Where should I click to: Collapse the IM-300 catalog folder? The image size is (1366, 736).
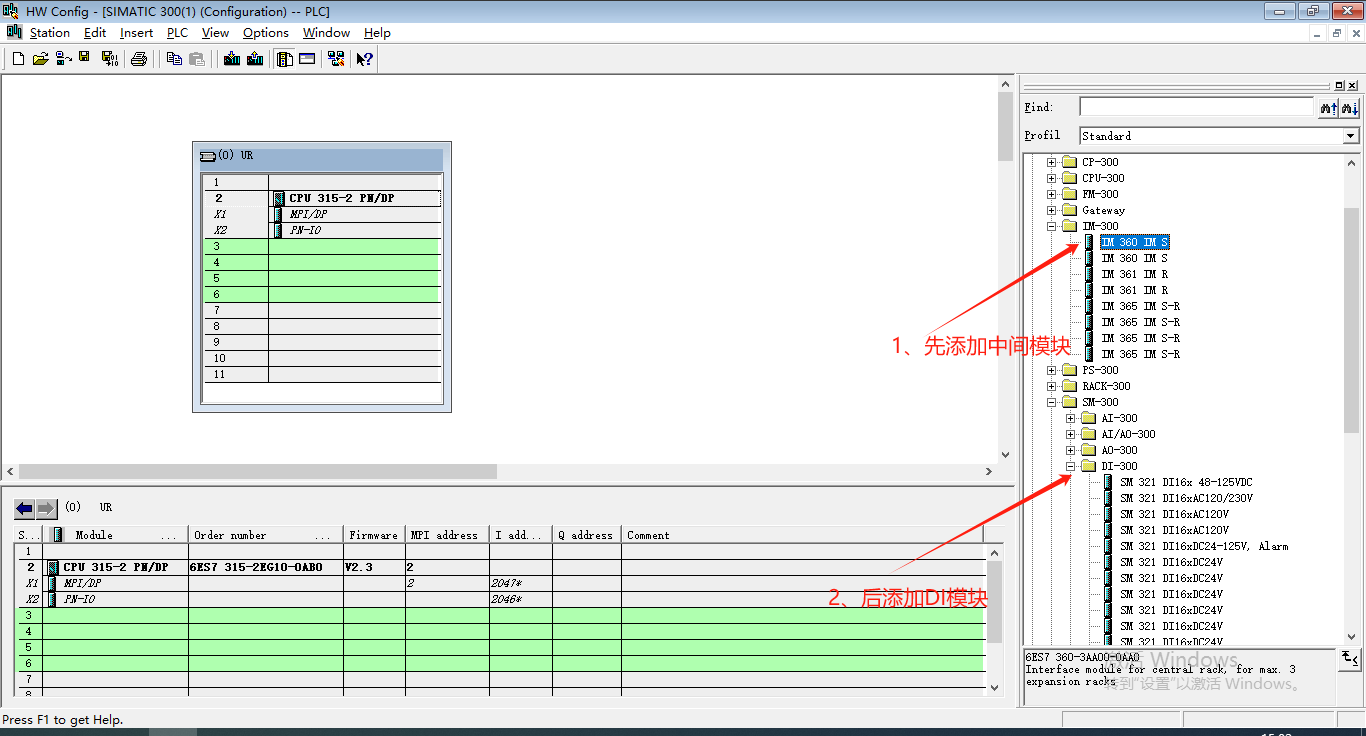(1051, 226)
